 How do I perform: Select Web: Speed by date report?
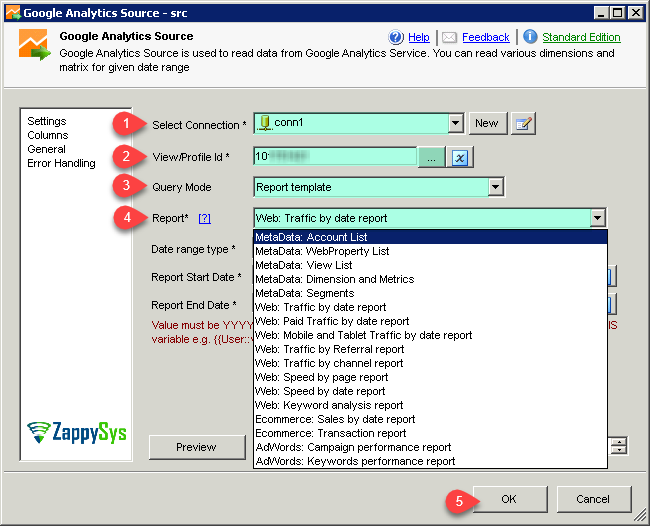[x=430, y=391]
